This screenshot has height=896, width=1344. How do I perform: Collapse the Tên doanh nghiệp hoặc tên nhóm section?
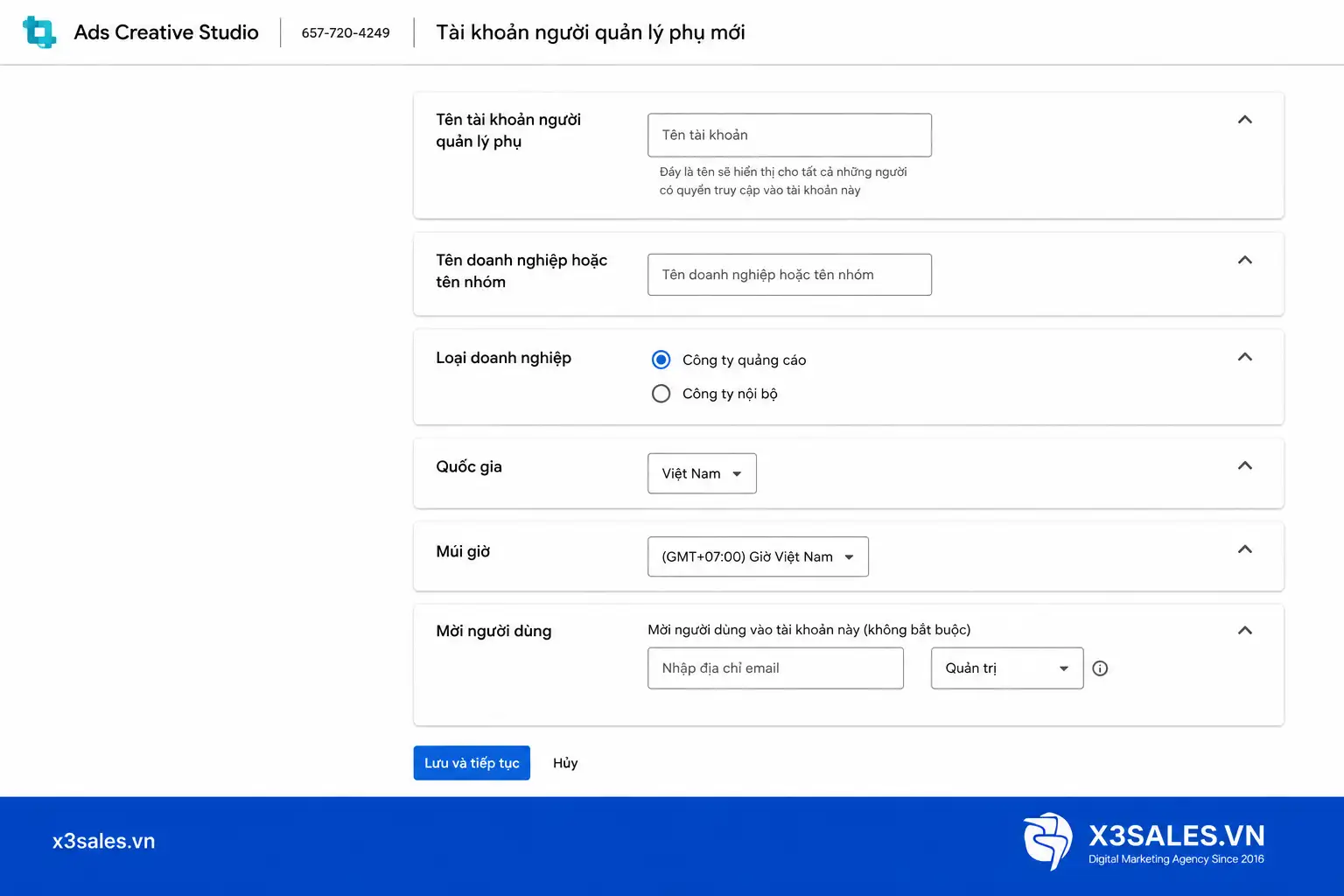1244,260
